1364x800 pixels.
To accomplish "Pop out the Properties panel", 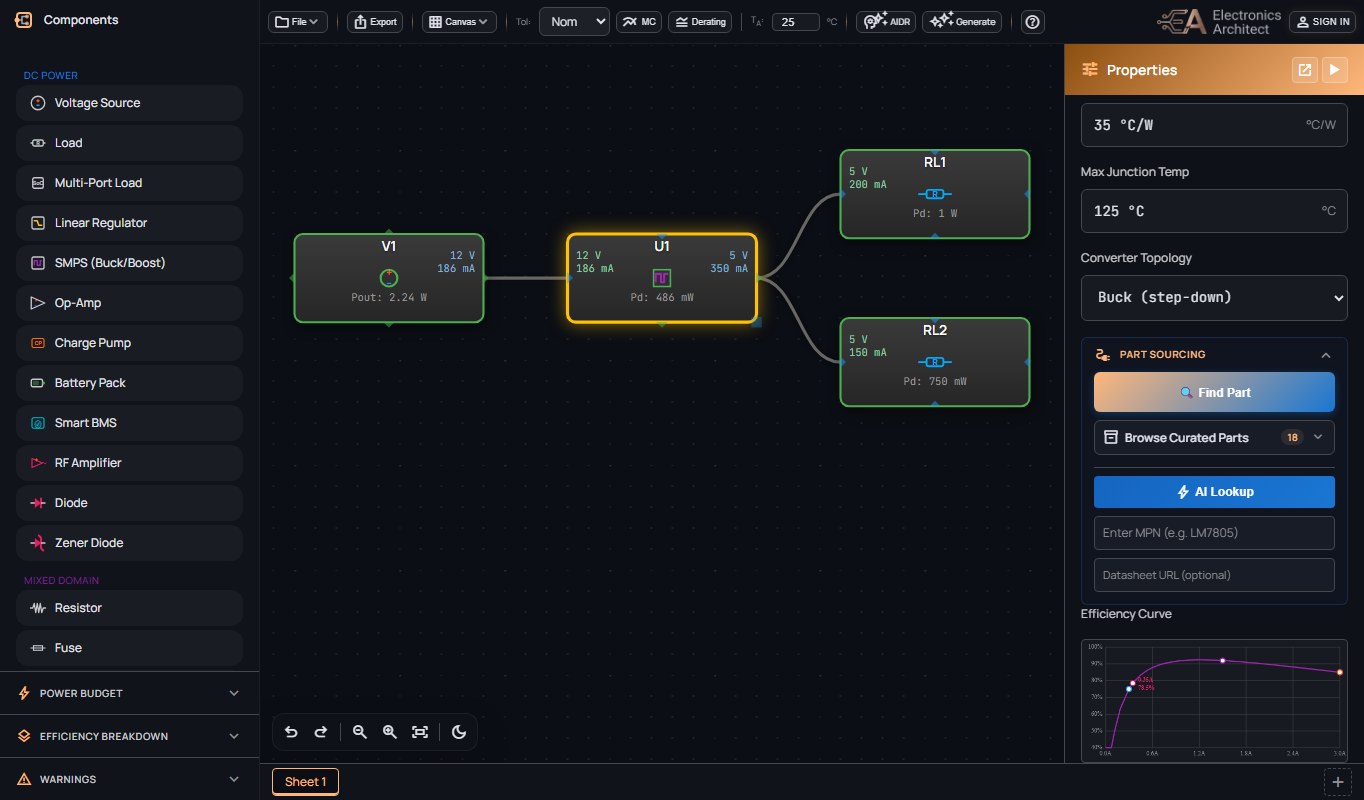I will click(x=1304, y=70).
